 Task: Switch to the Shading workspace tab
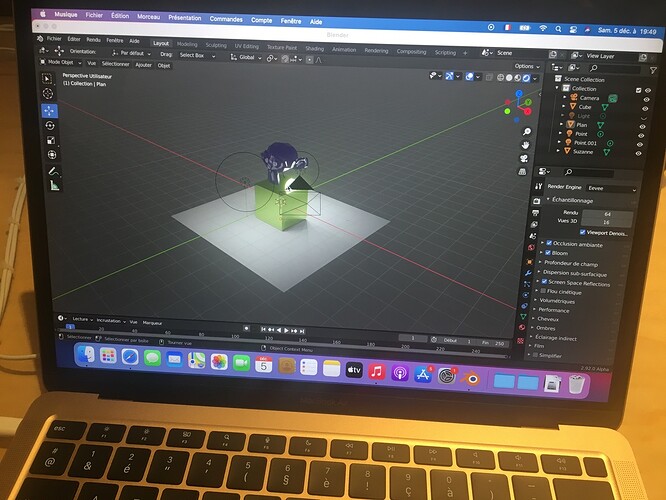coord(314,48)
